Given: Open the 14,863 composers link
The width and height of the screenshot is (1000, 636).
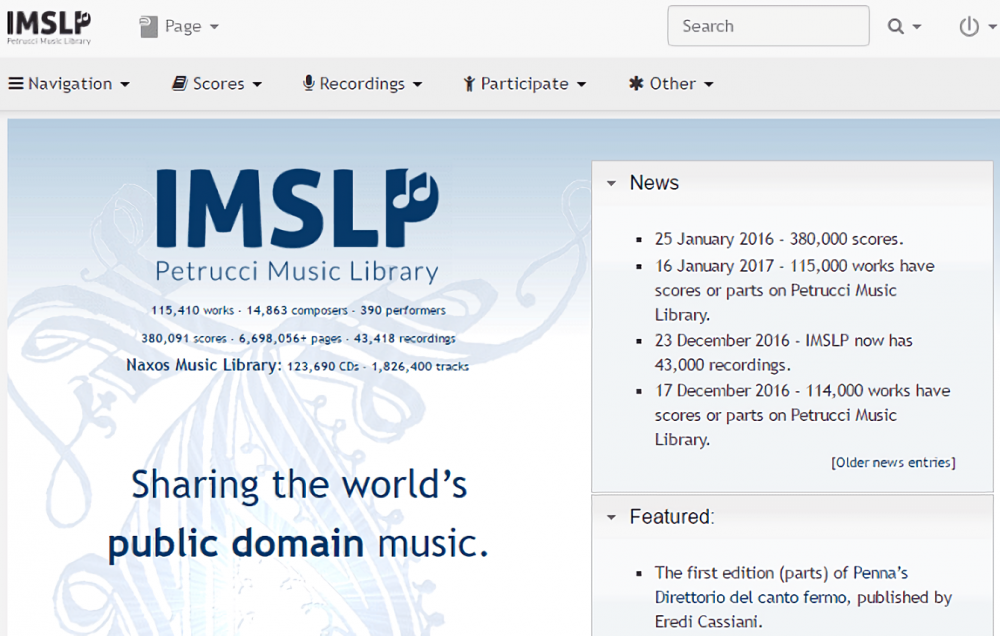Looking at the screenshot, I should pyautogui.click(x=297, y=310).
